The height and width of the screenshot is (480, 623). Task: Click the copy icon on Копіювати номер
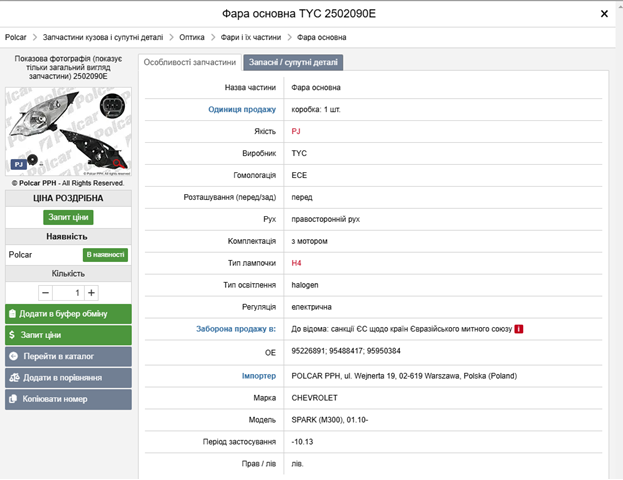coord(13,399)
